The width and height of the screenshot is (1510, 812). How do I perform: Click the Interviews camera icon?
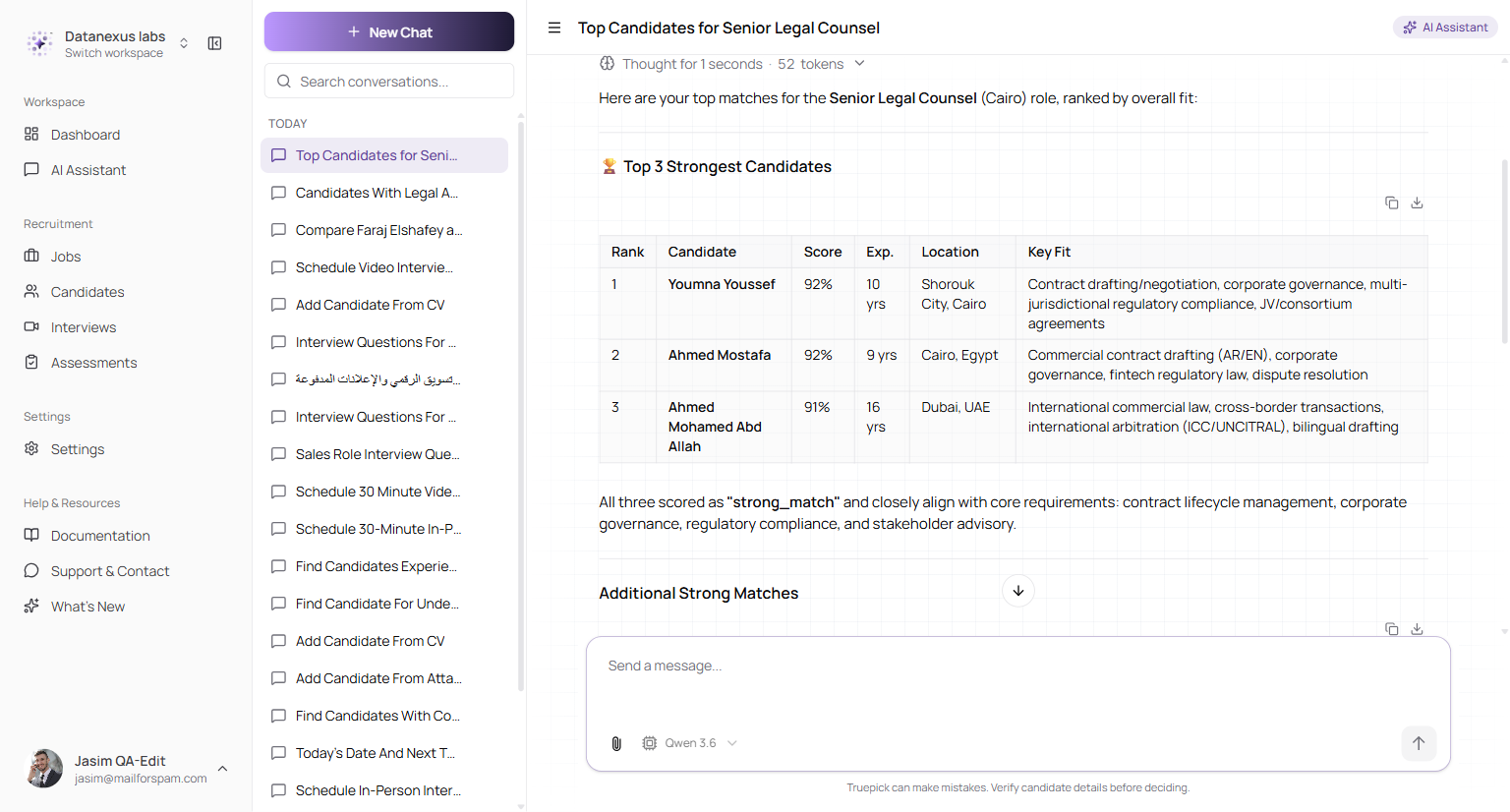[31, 326]
